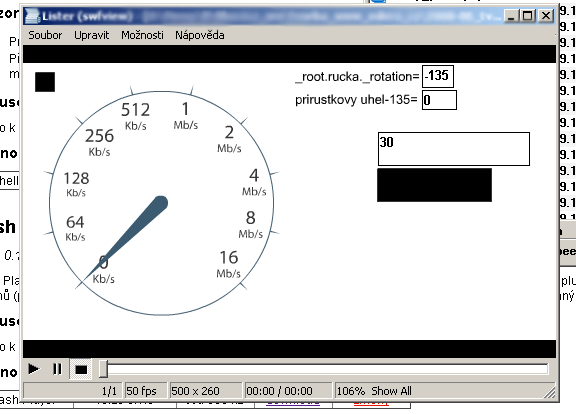576x414 pixels.
Task: Click the 500 x 260 size status entry
Action: (x=206, y=391)
